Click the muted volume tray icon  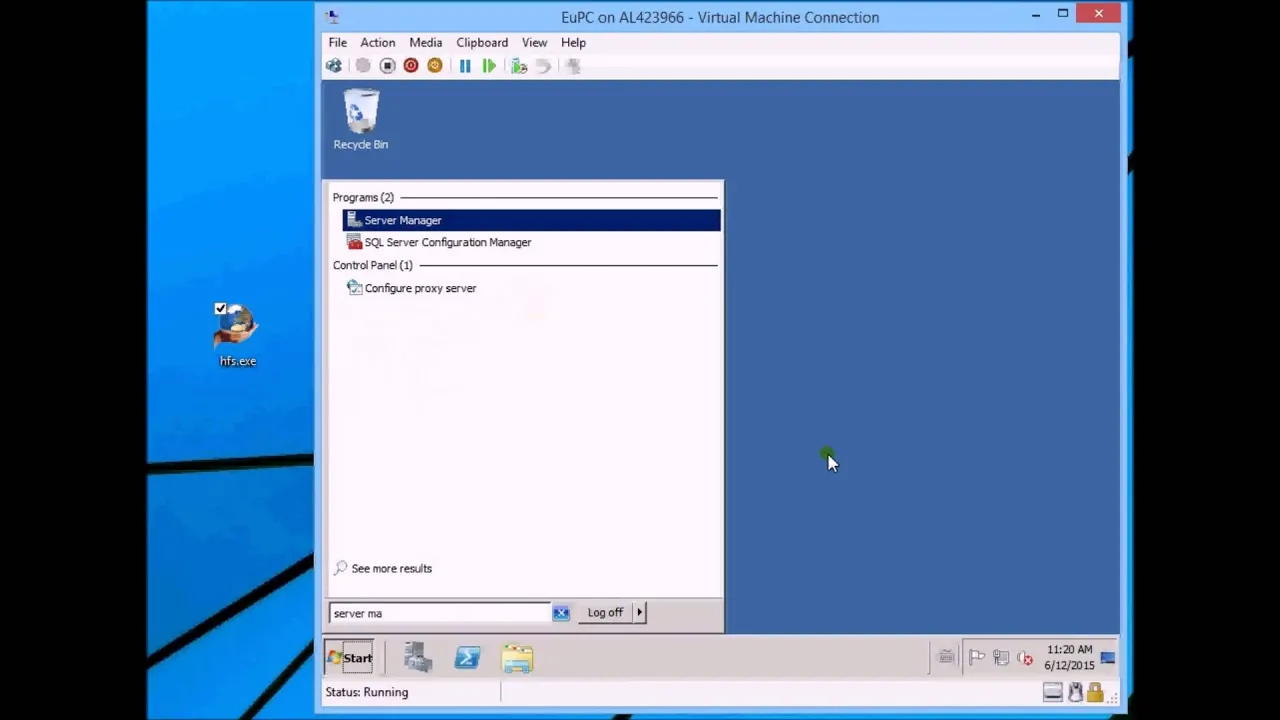point(1025,658)
